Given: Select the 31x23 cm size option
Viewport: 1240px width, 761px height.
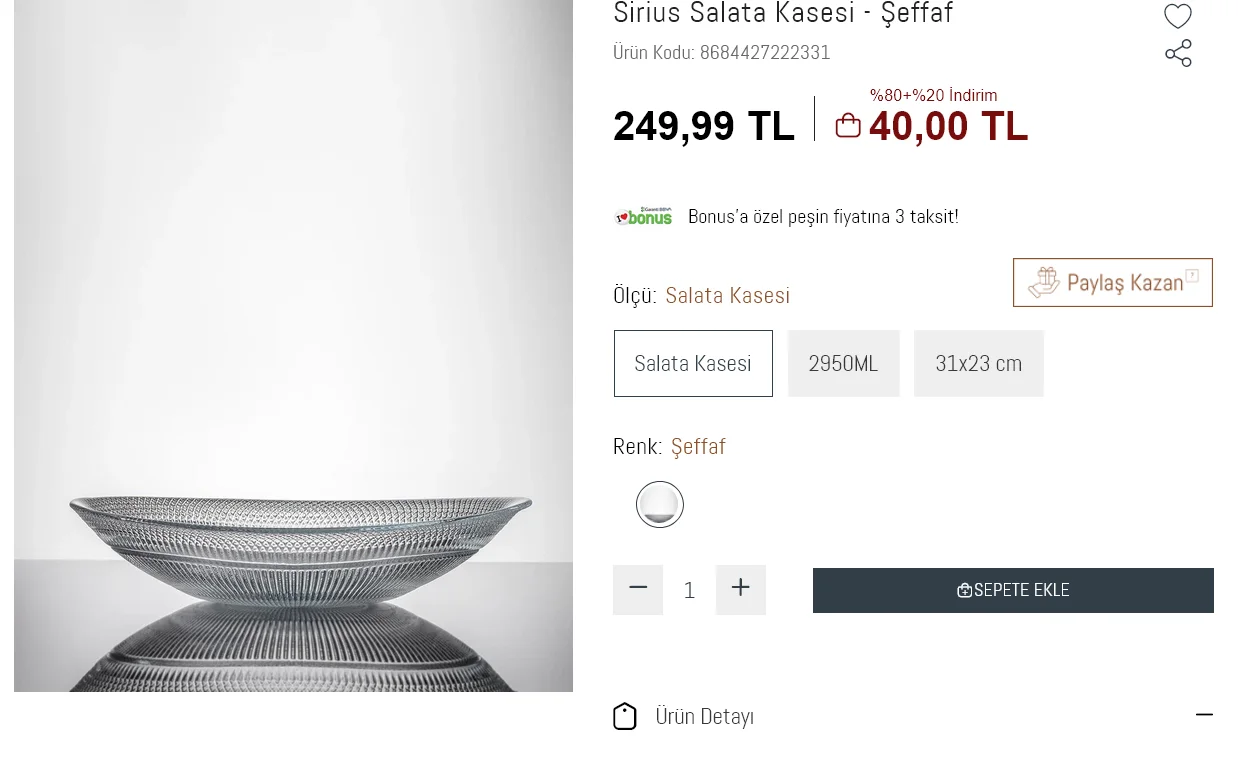Looking at the screenshot, I should tap(978, 363).
